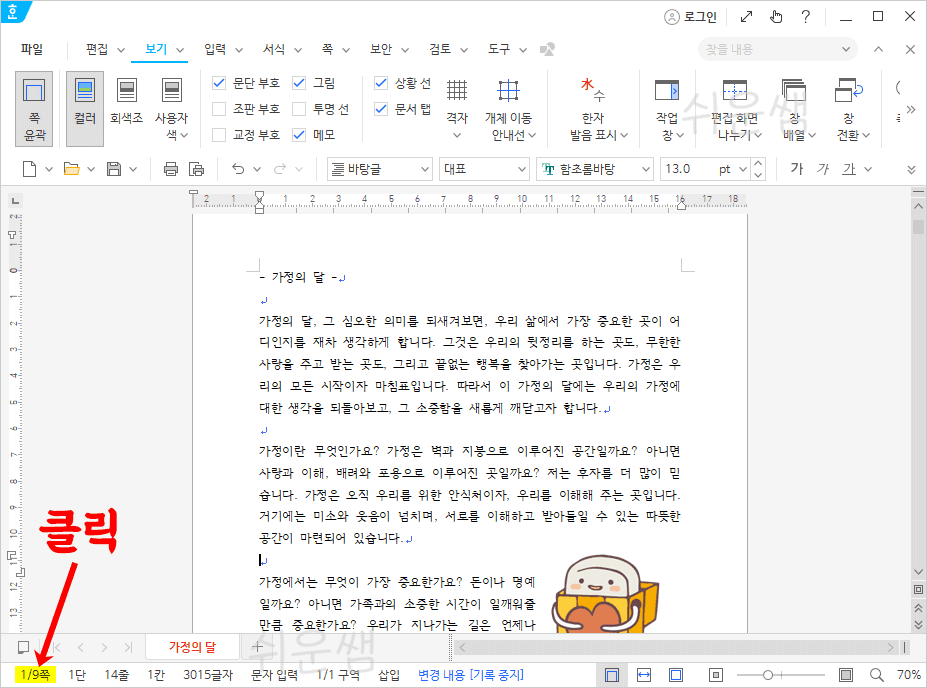This screenshot has width=927, height=688.
Task: Select the 가정의 달 document tab
Action: pyautogui.click(x=195, y=646)
